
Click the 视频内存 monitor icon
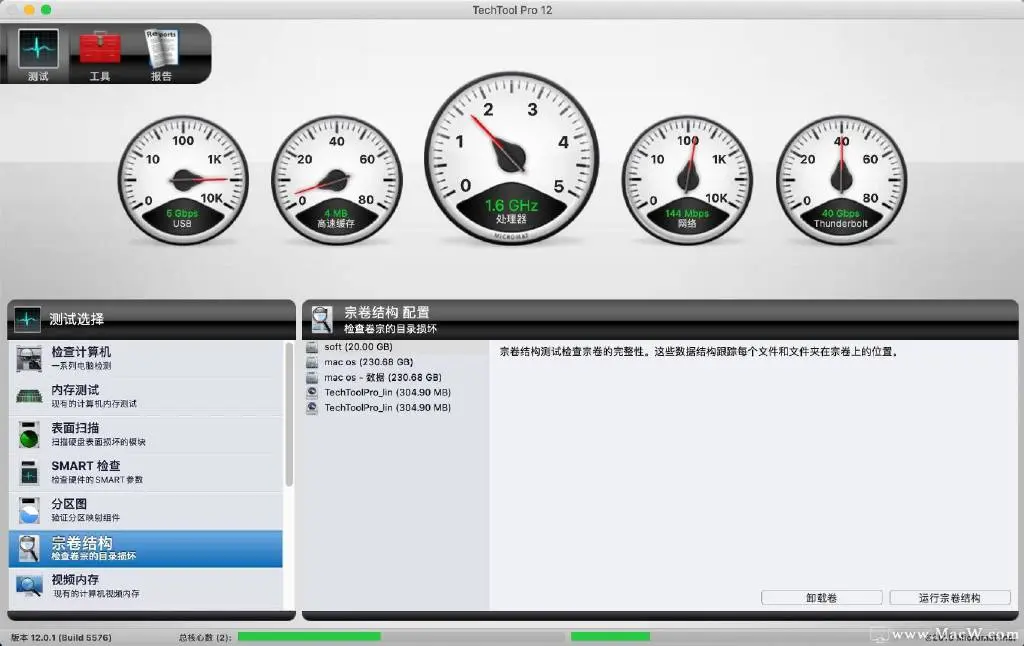[x=29, y=586]
